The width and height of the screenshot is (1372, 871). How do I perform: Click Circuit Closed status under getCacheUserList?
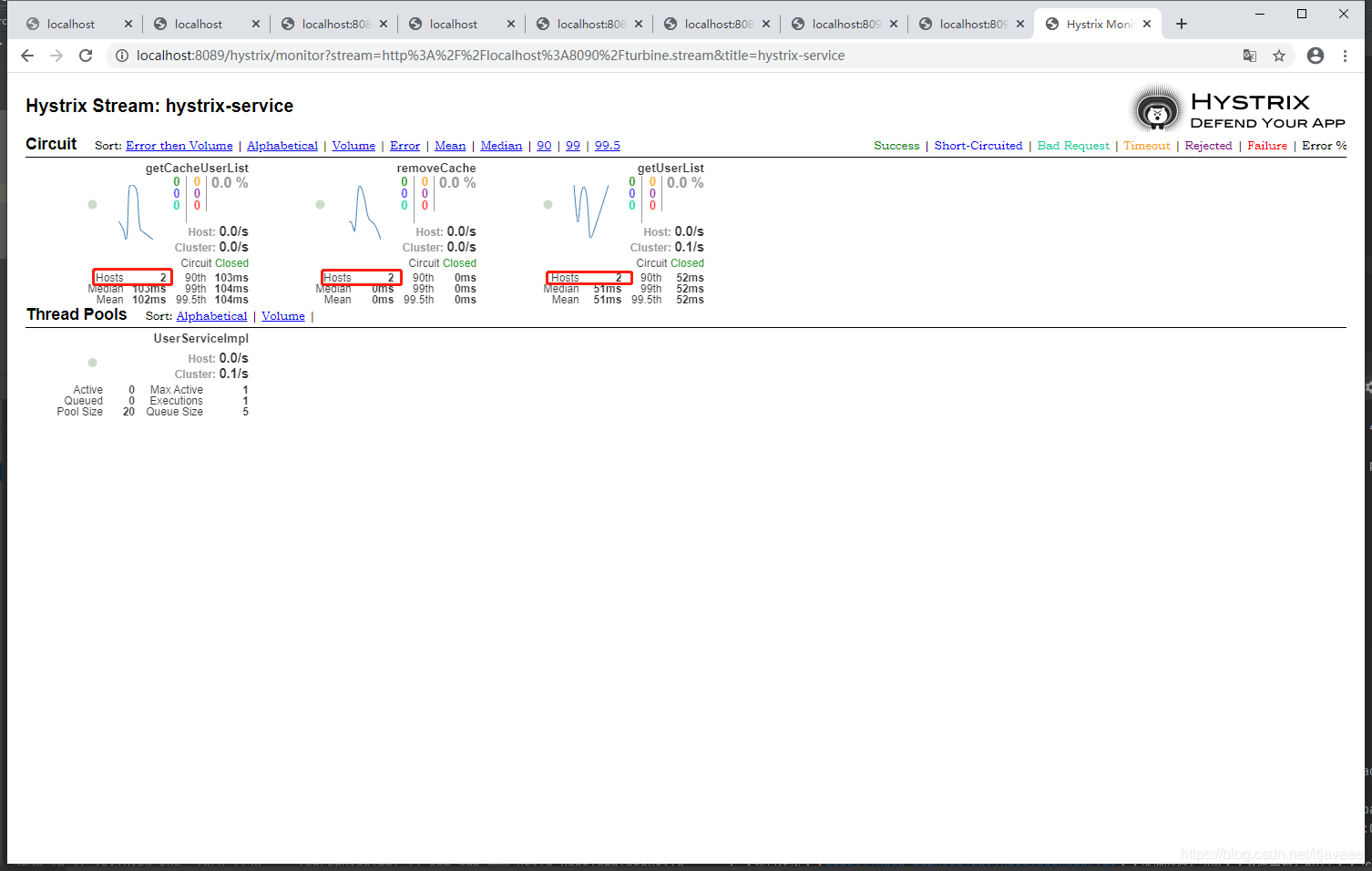tap(214, 263)
